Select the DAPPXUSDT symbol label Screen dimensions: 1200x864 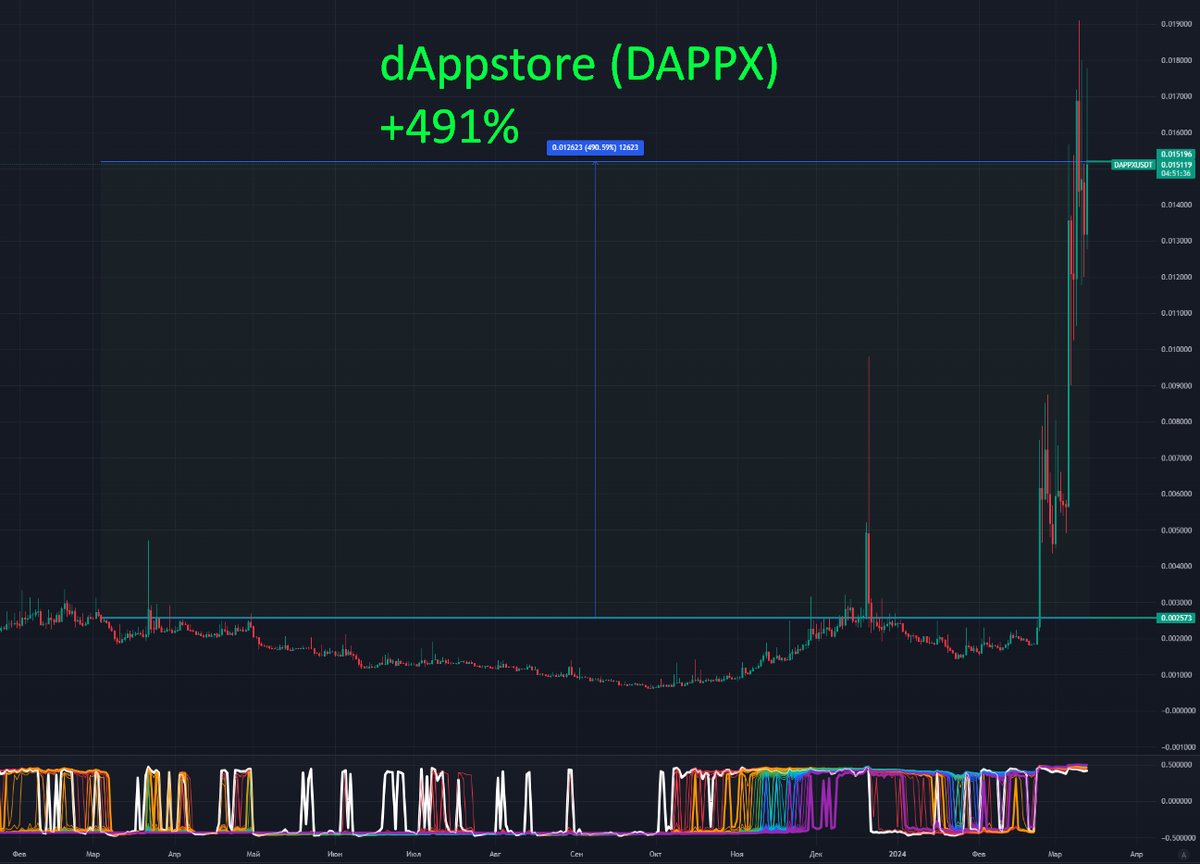tap(1133, 163)
